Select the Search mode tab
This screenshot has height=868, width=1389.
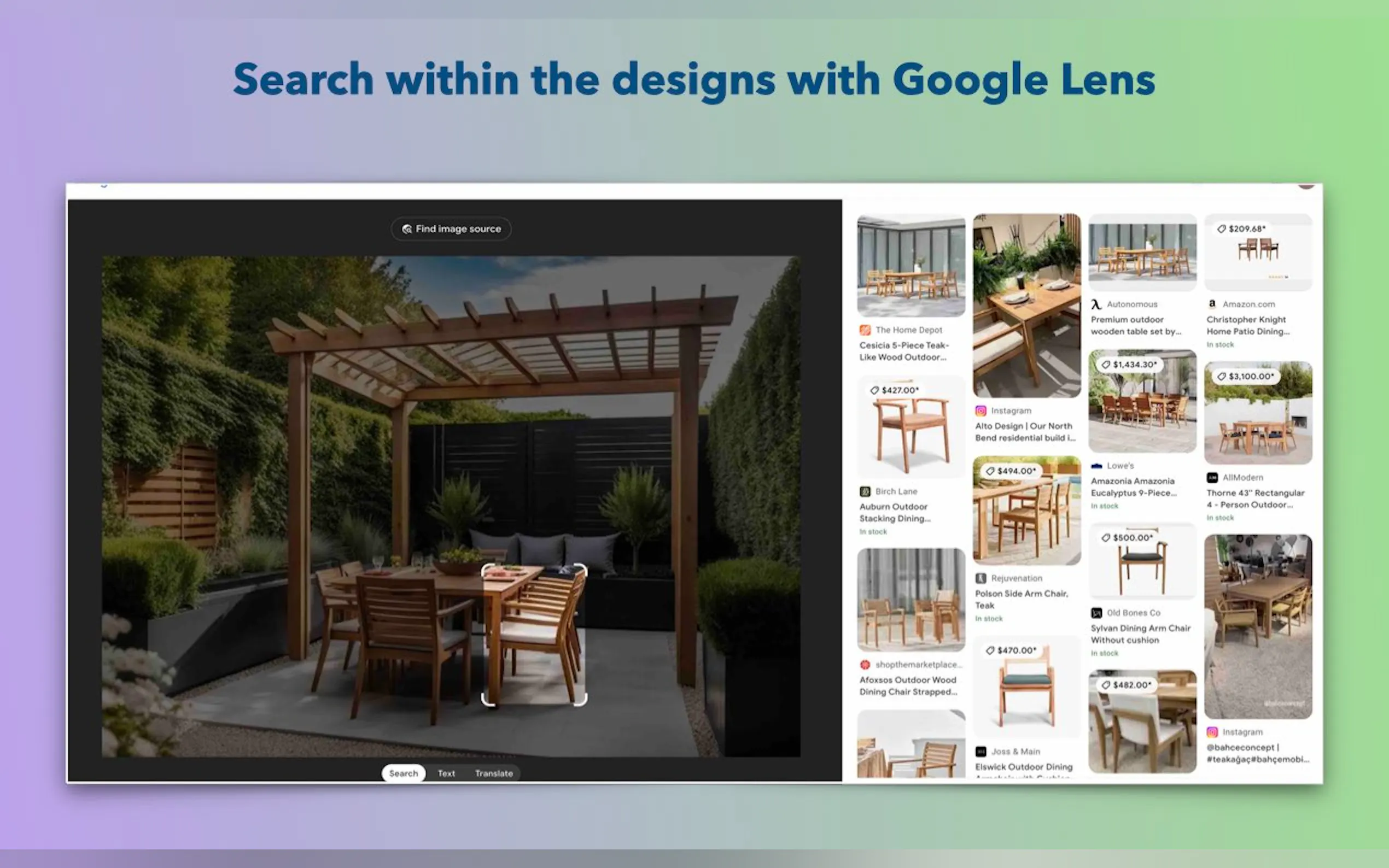pyautogui.click(x=403, y=773)
